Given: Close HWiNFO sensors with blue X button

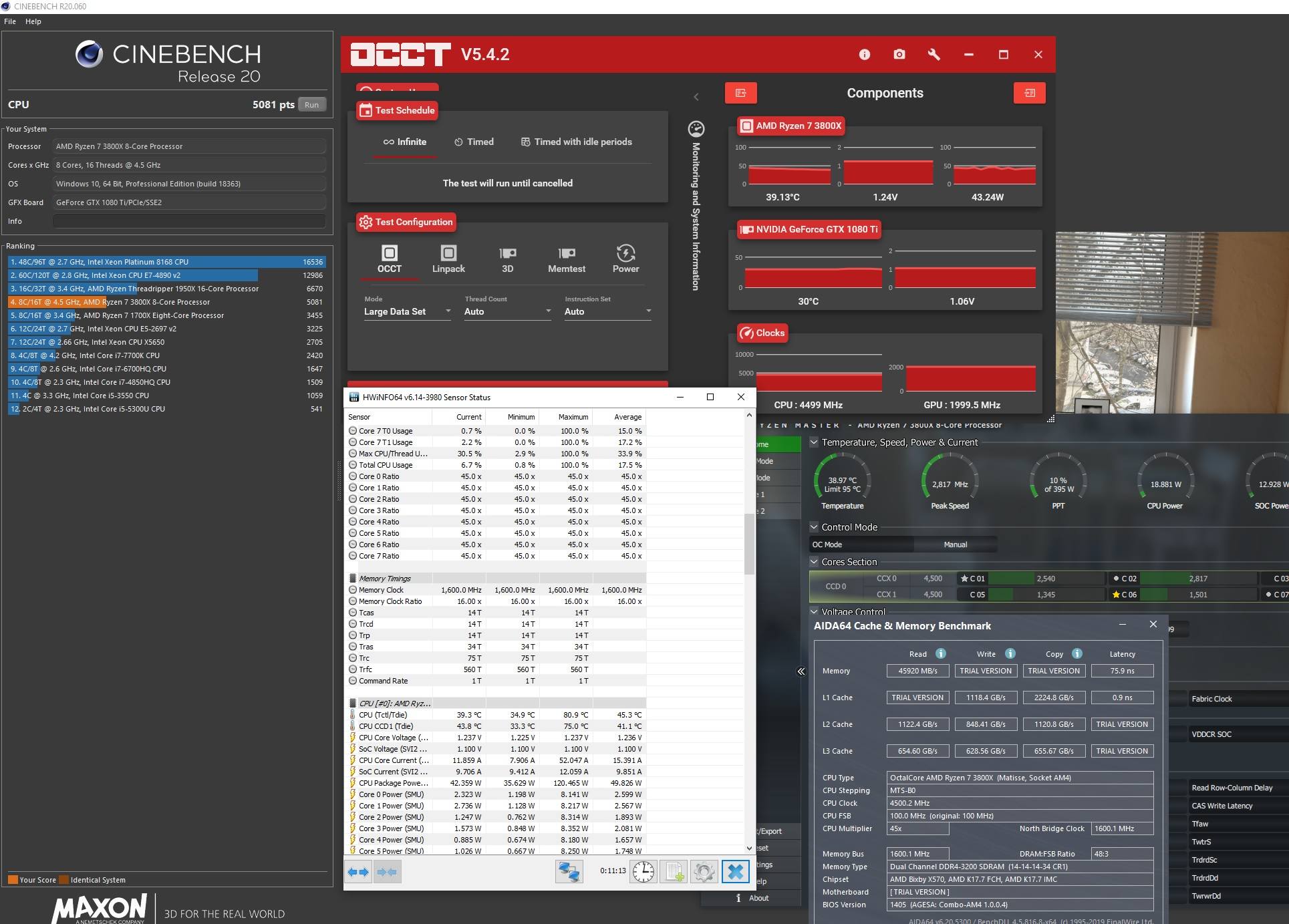Looking at the screenshot, I should click(x=735, y=872).
